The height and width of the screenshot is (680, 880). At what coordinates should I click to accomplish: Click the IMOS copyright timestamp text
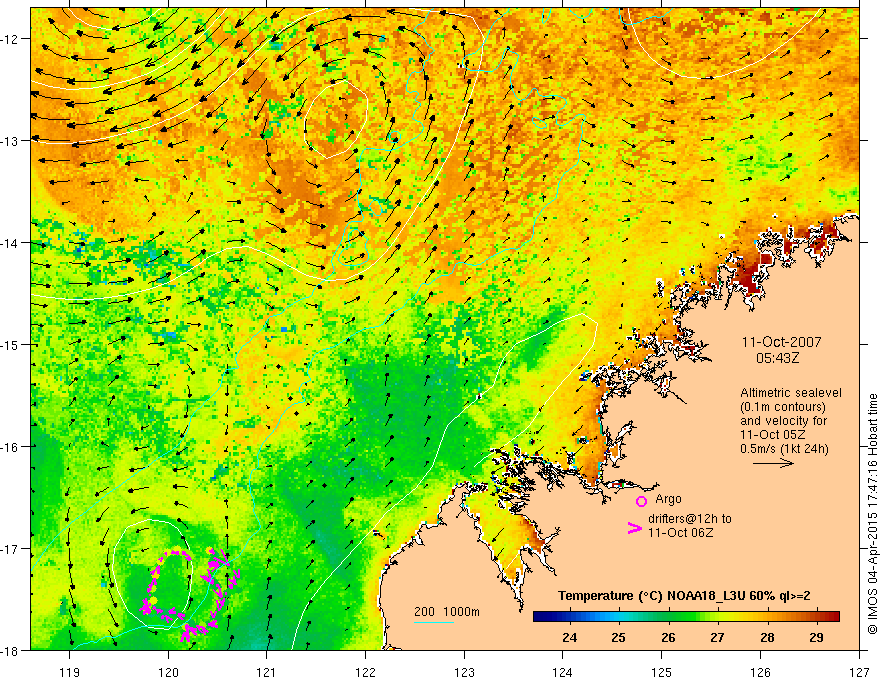coord(872,515)
